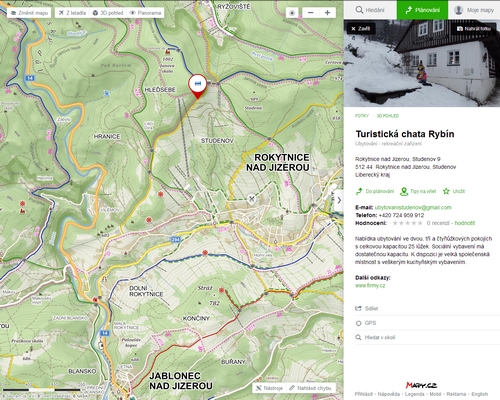Save the place with Uložit star
Screen dimensions: 500x400
tap(454, 191)
